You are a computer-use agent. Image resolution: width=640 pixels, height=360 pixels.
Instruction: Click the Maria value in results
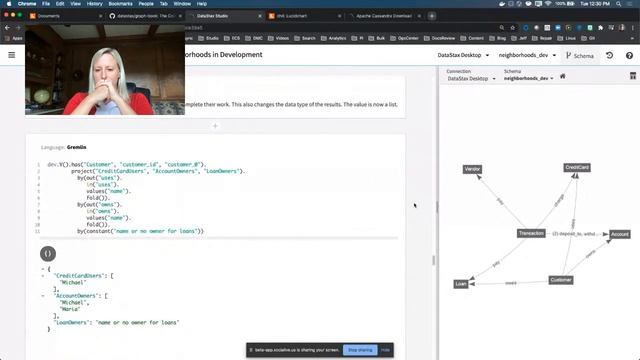(x=70, y=309)
